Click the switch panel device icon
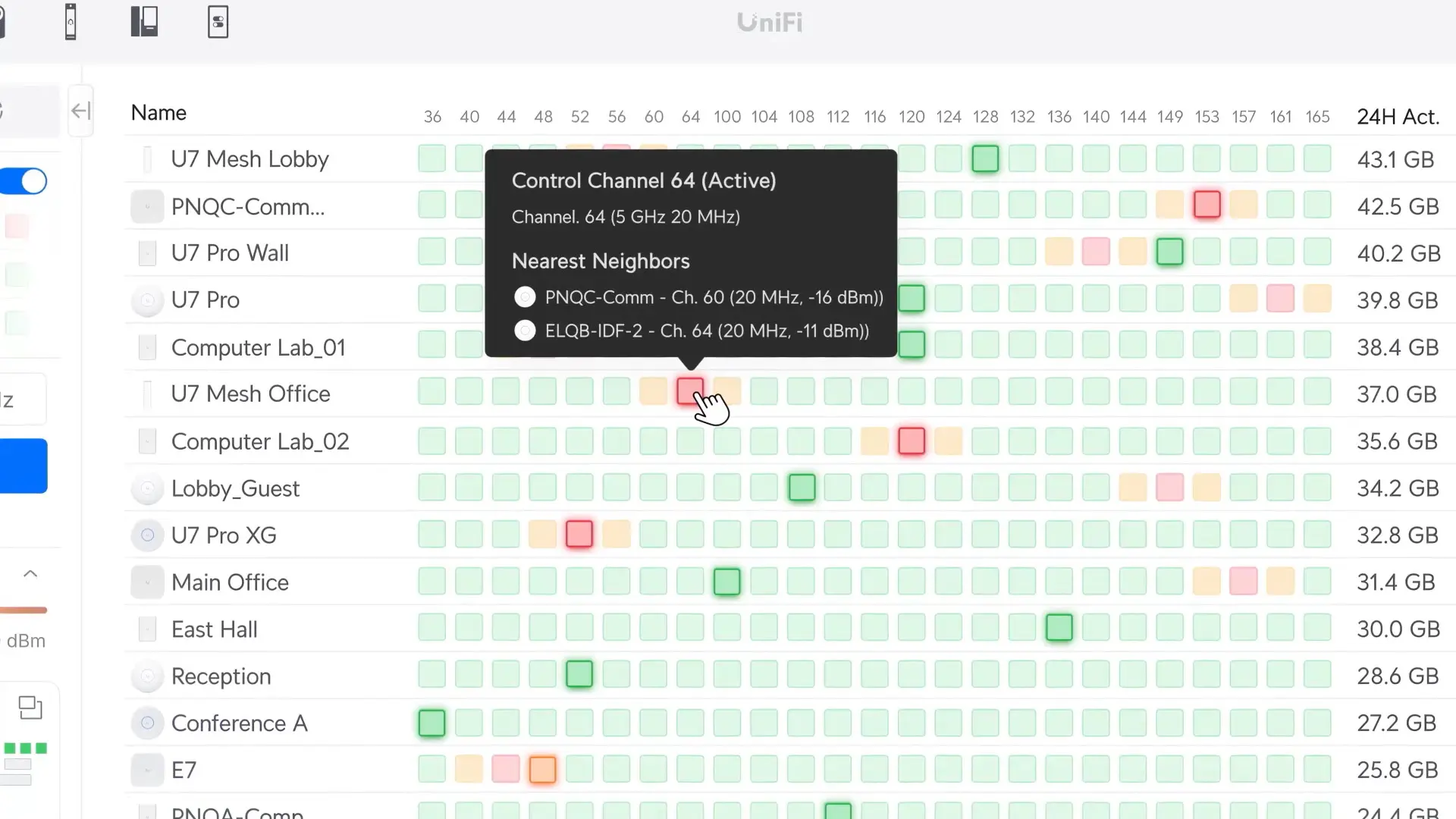The width and height of the screenshot is (1456, 819). click(218, 22)
